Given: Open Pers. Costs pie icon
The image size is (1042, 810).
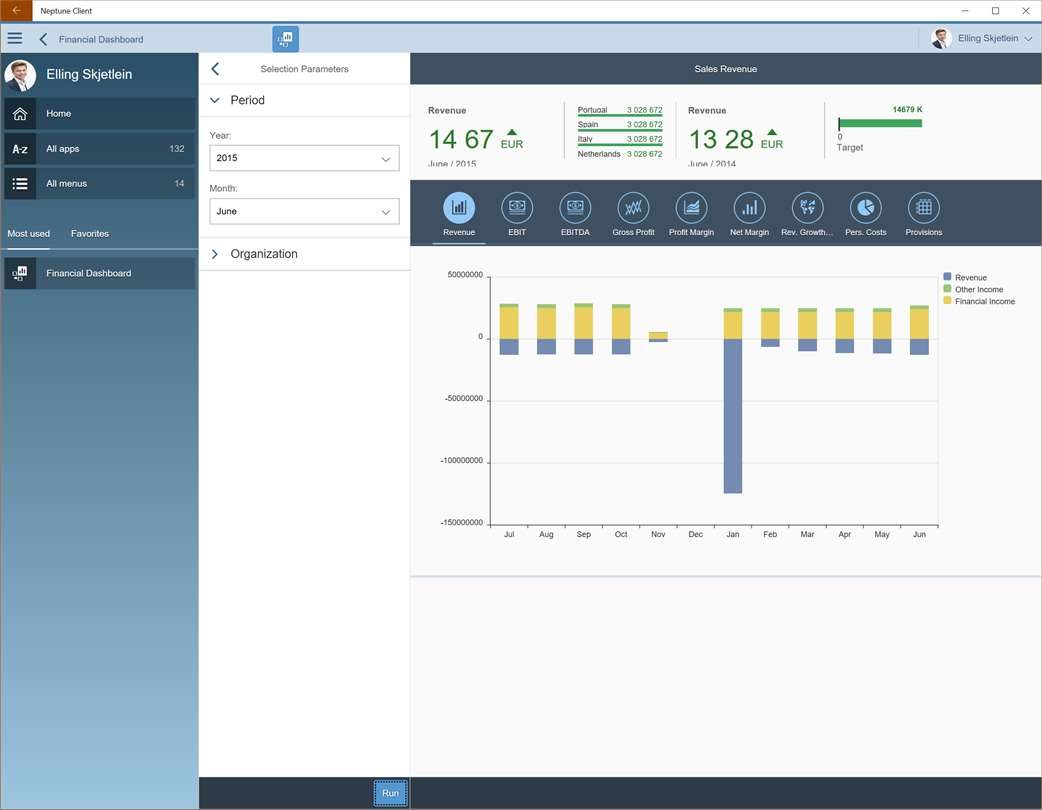Looking at the screenshot, I should [x=865, y=208].
